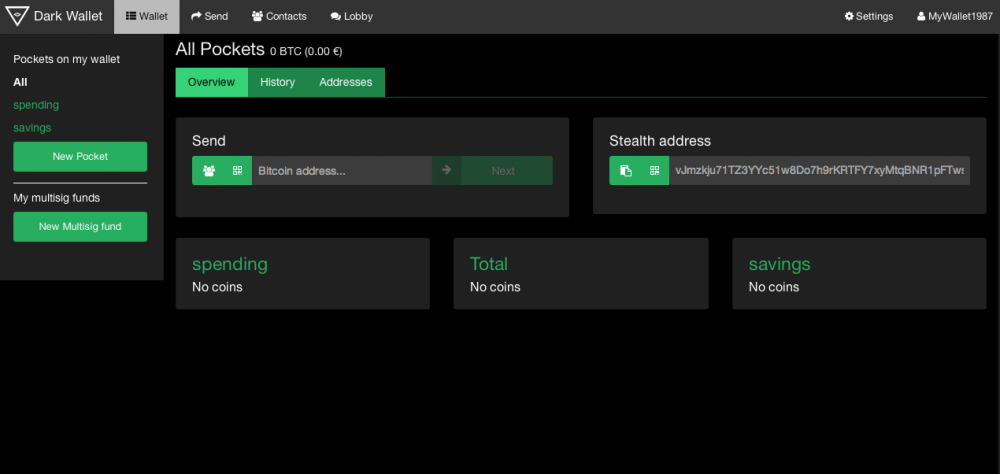Show QR code for stealth address
Screen dimensions: 1000x474
tap(654, 171)
